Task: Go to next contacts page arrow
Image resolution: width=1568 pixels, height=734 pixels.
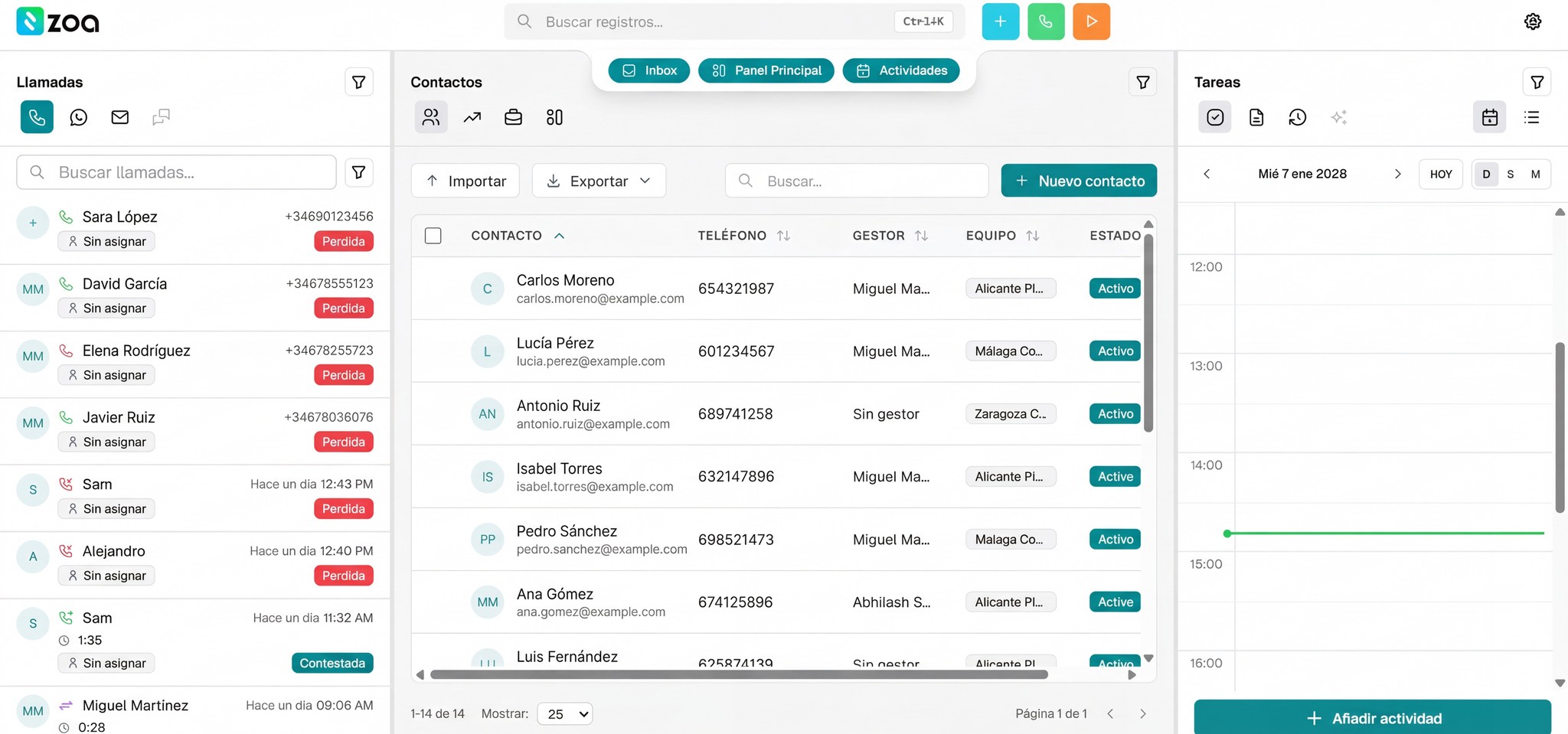Action: pos(1142,713)
